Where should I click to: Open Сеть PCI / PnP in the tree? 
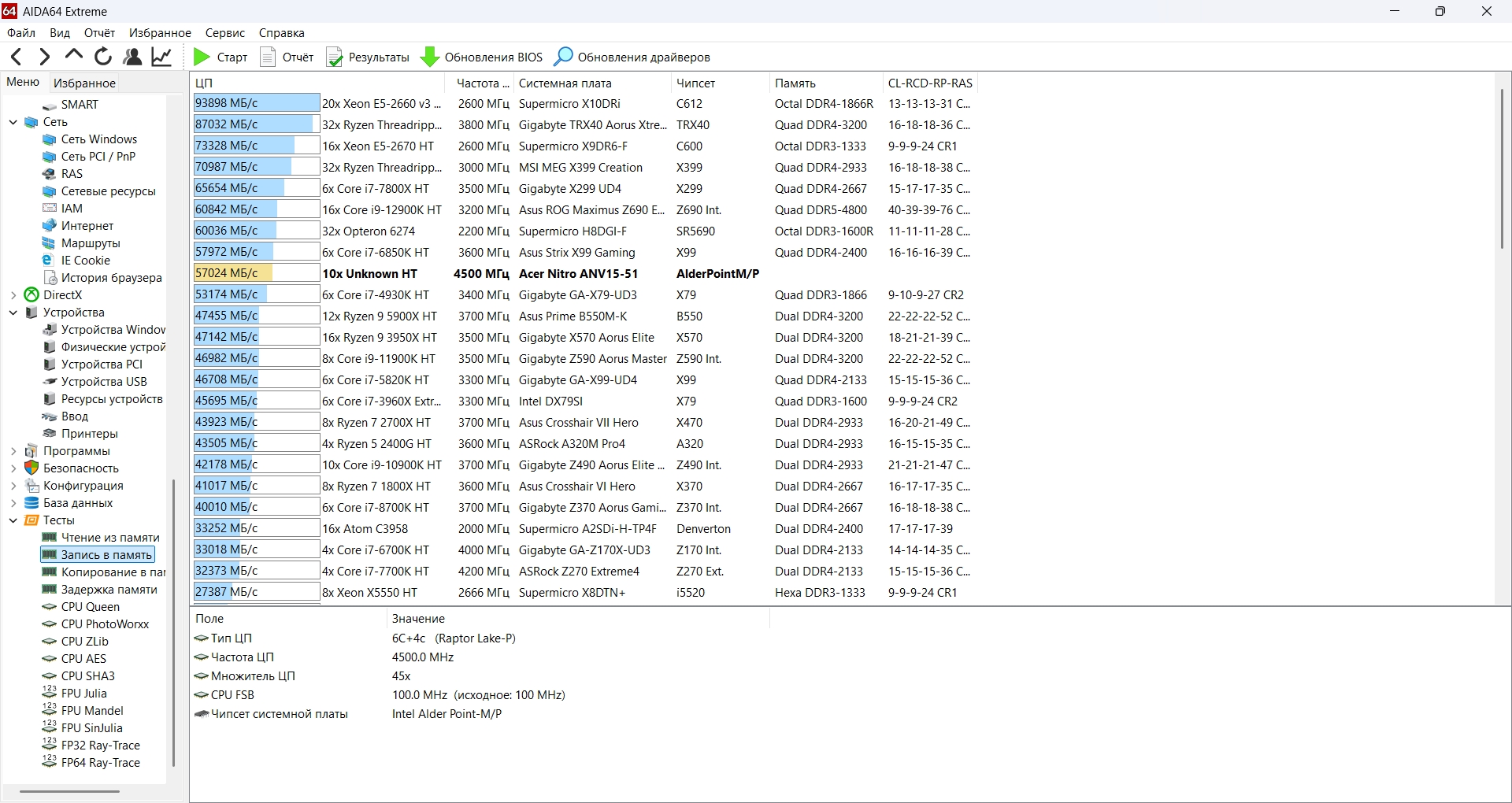click(x=89, y=157)
